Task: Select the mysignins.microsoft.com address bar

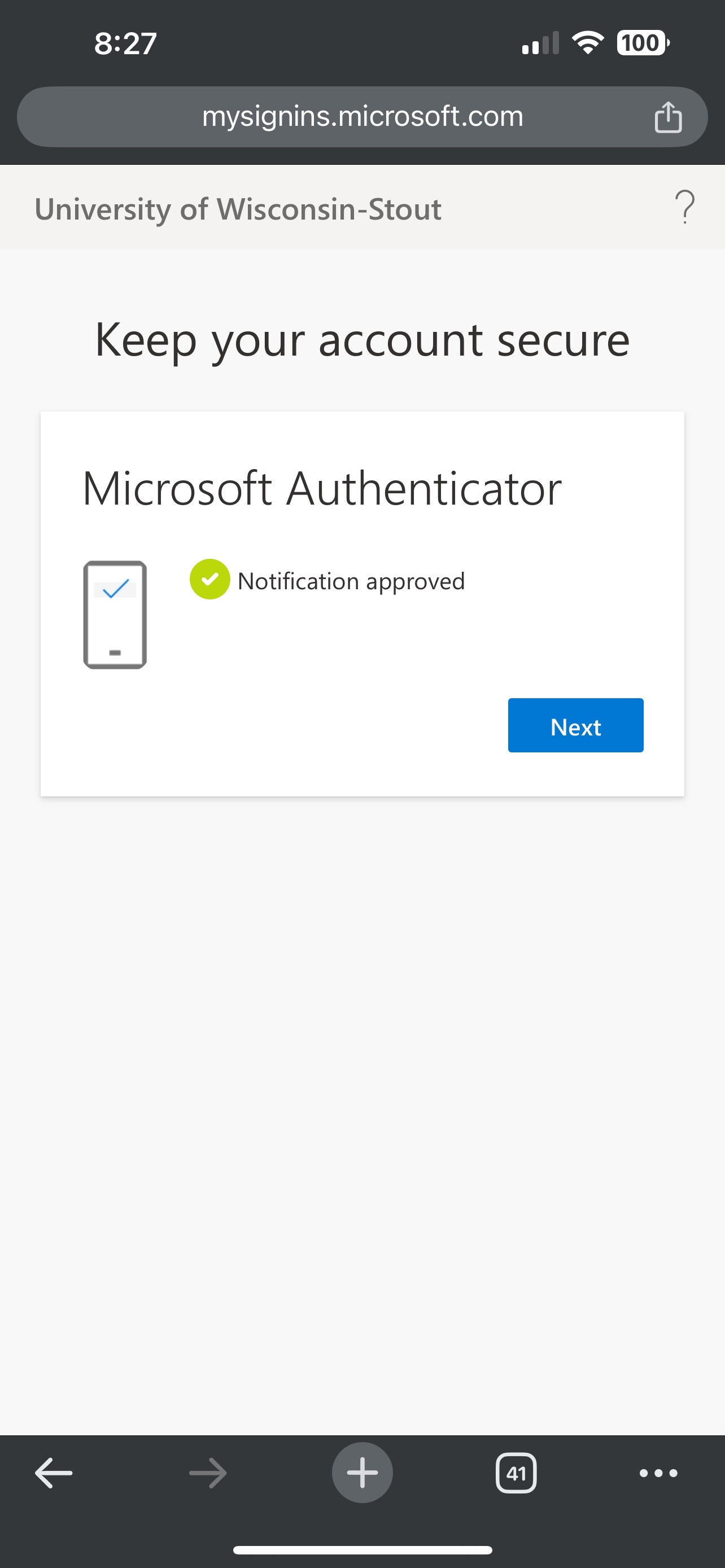Action: point(362,117)
